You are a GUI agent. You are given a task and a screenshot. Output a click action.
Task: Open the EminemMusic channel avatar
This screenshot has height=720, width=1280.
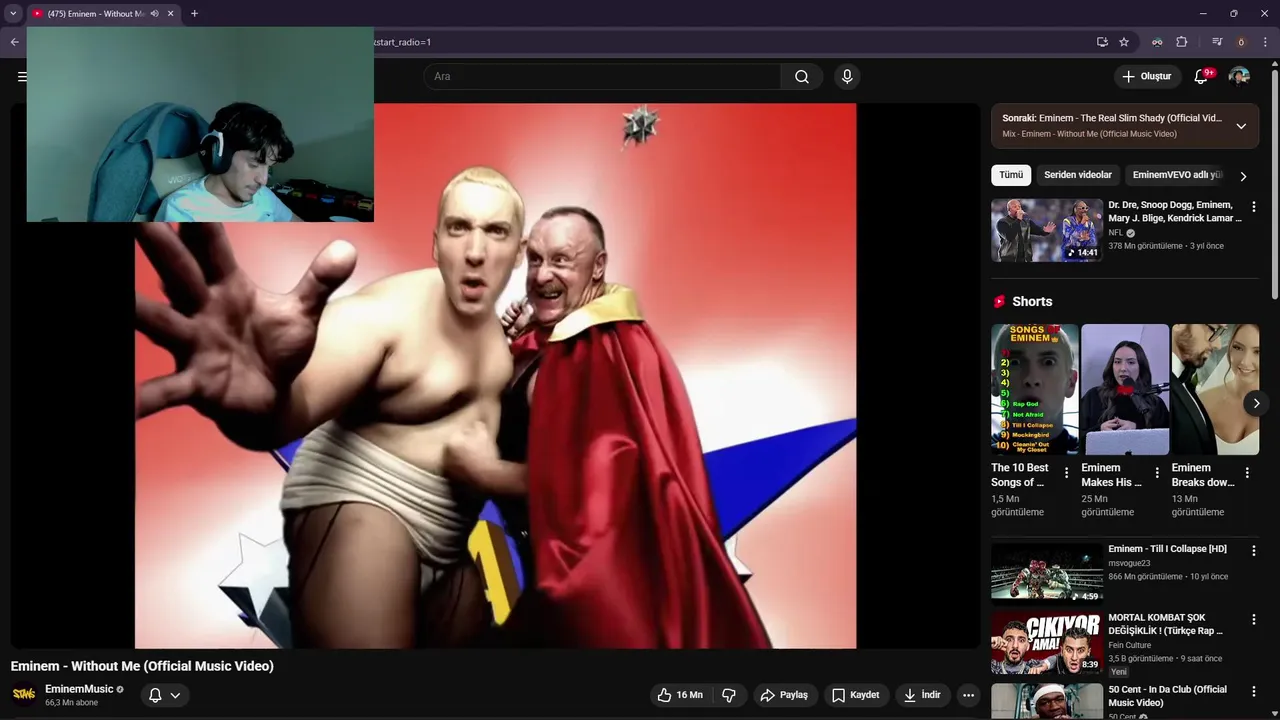(x=24, y=695)
